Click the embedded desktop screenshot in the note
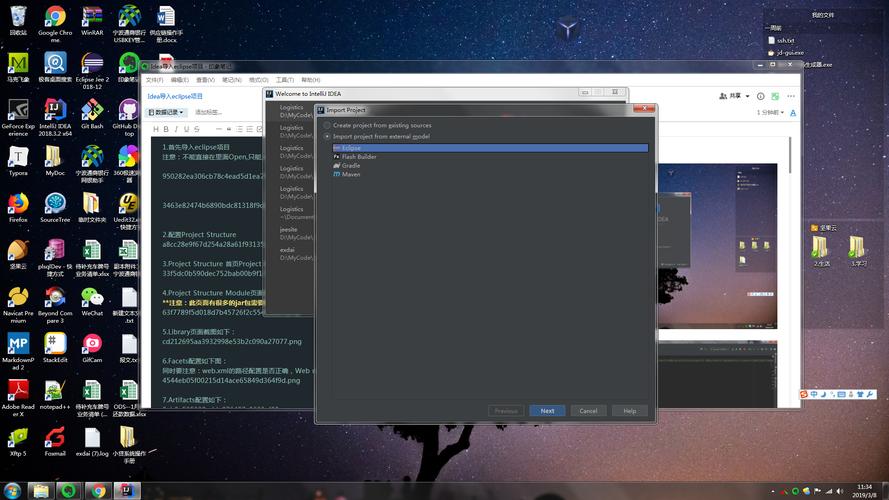The height and width of the screenshot is (500, 889). 717,246
